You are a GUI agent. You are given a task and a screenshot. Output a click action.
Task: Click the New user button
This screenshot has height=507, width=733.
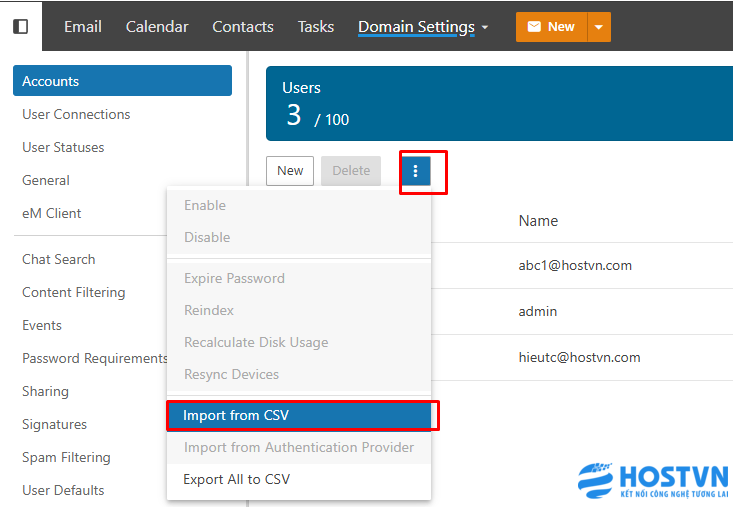tap(290, 171)
